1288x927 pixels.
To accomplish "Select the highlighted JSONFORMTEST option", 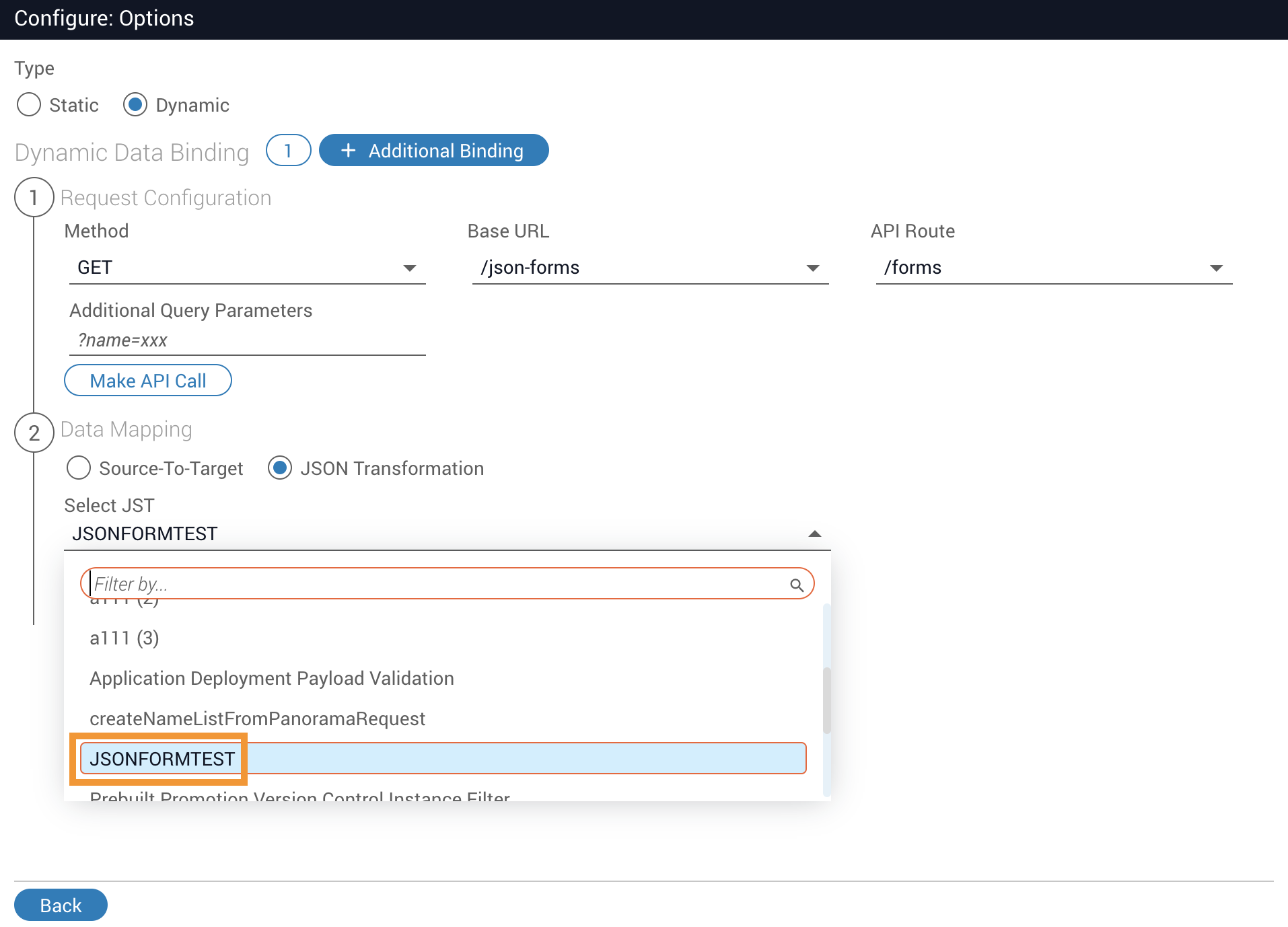I will coord(162,759).
